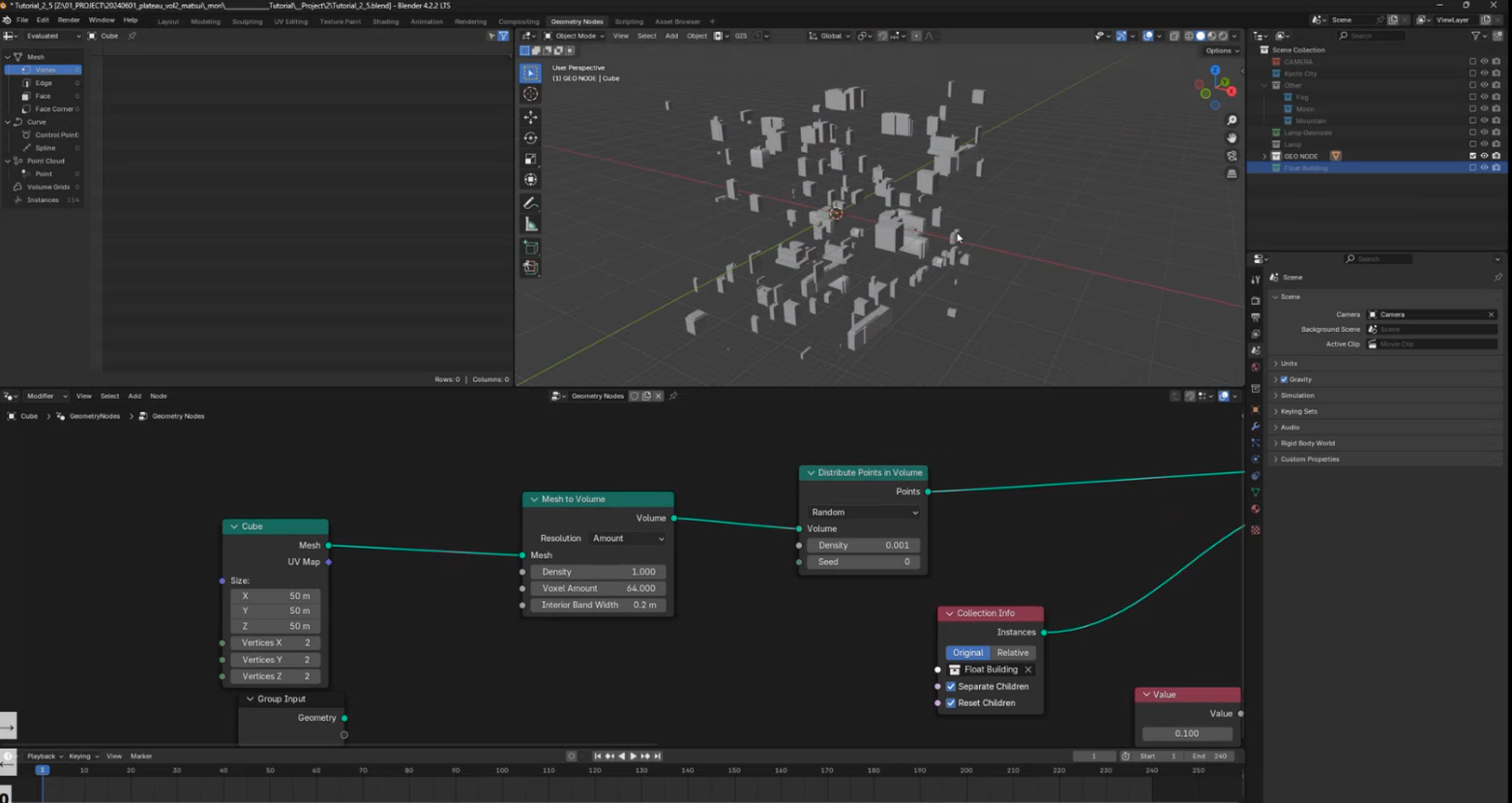
Task: Open the GIS menu in viewport header
Action: tap(741, 36)
